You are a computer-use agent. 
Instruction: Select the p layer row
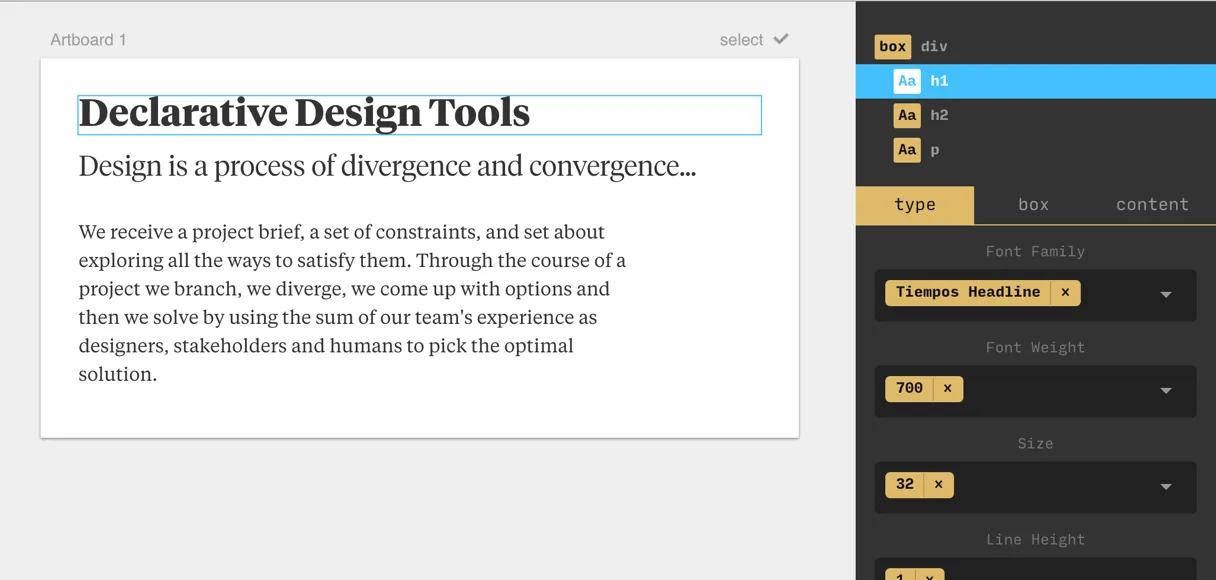click(1036, 150)
